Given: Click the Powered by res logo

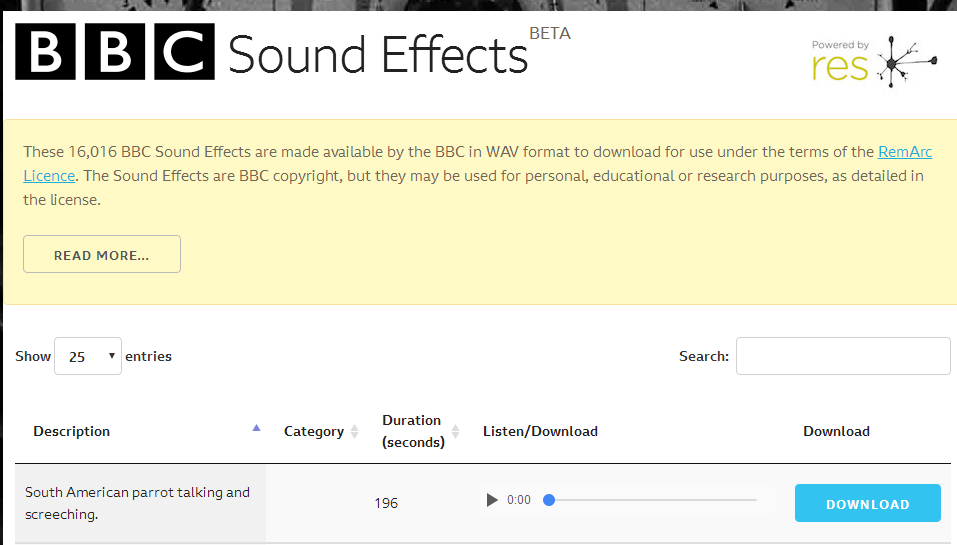Looking at the screenshot, I should coord(873,62).
